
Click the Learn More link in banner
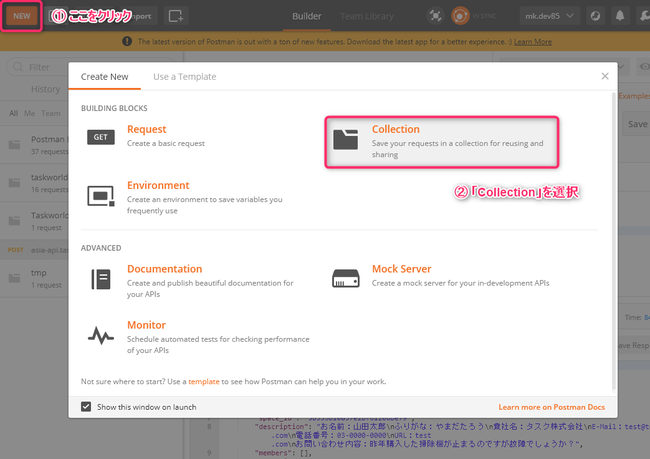(x=533, y=42)
